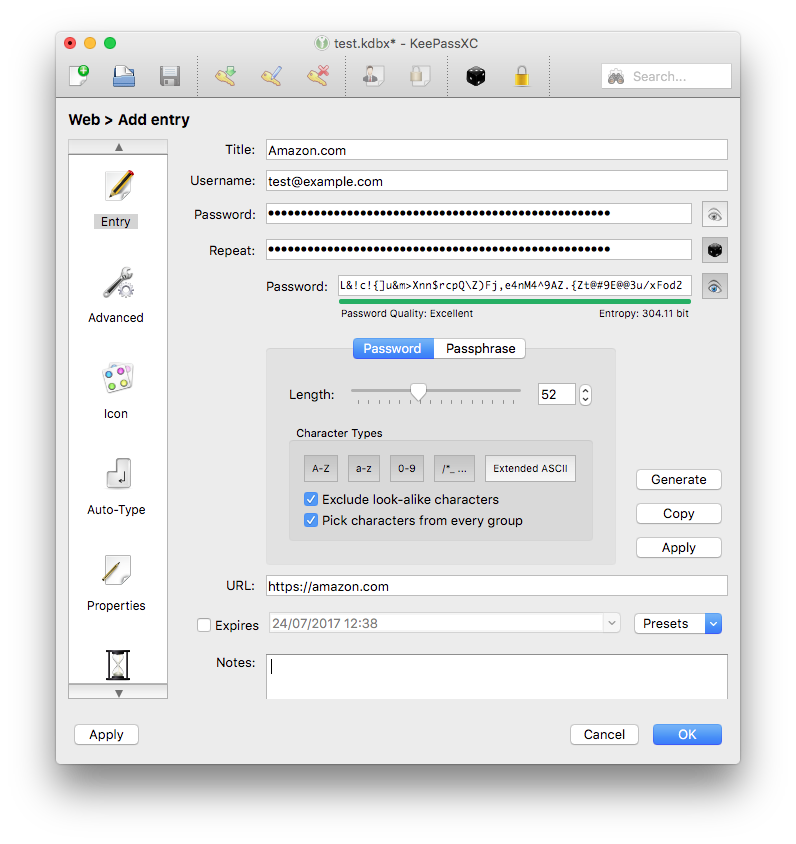Copy password to clipboard toolbar icon
The height and width of the screenshot is (844, 796).
click(420, 76)
